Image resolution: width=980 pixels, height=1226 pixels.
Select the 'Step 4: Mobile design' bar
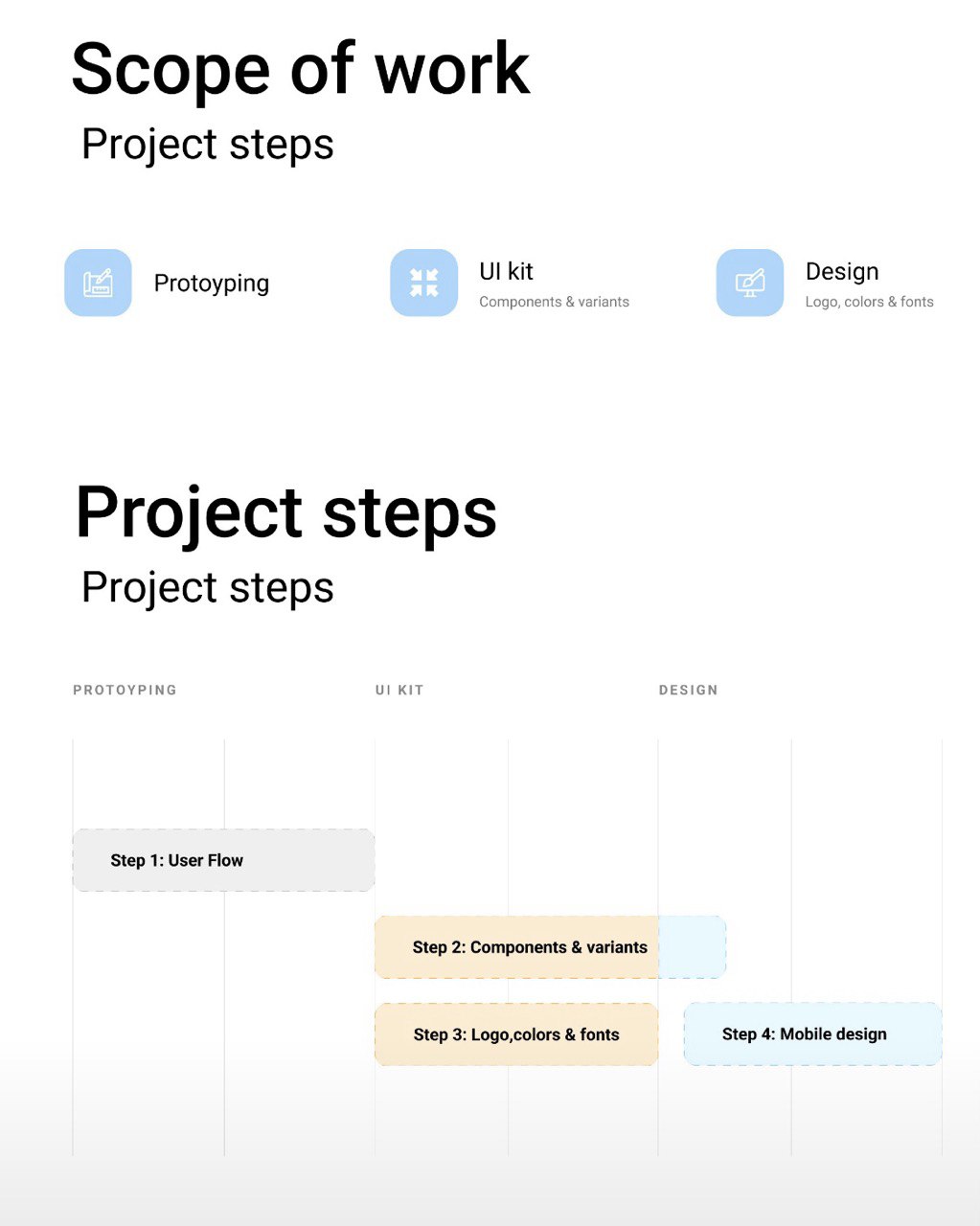(x=812, y=1034)
